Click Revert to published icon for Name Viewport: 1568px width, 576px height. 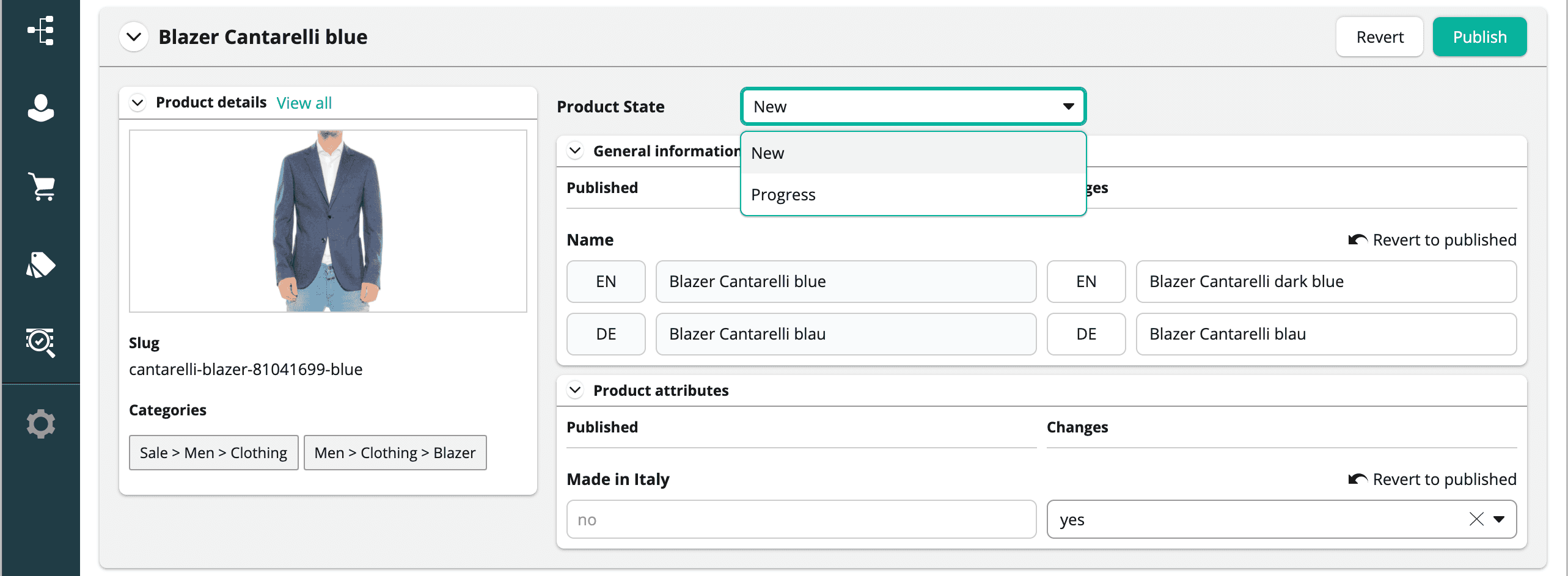1357,240
